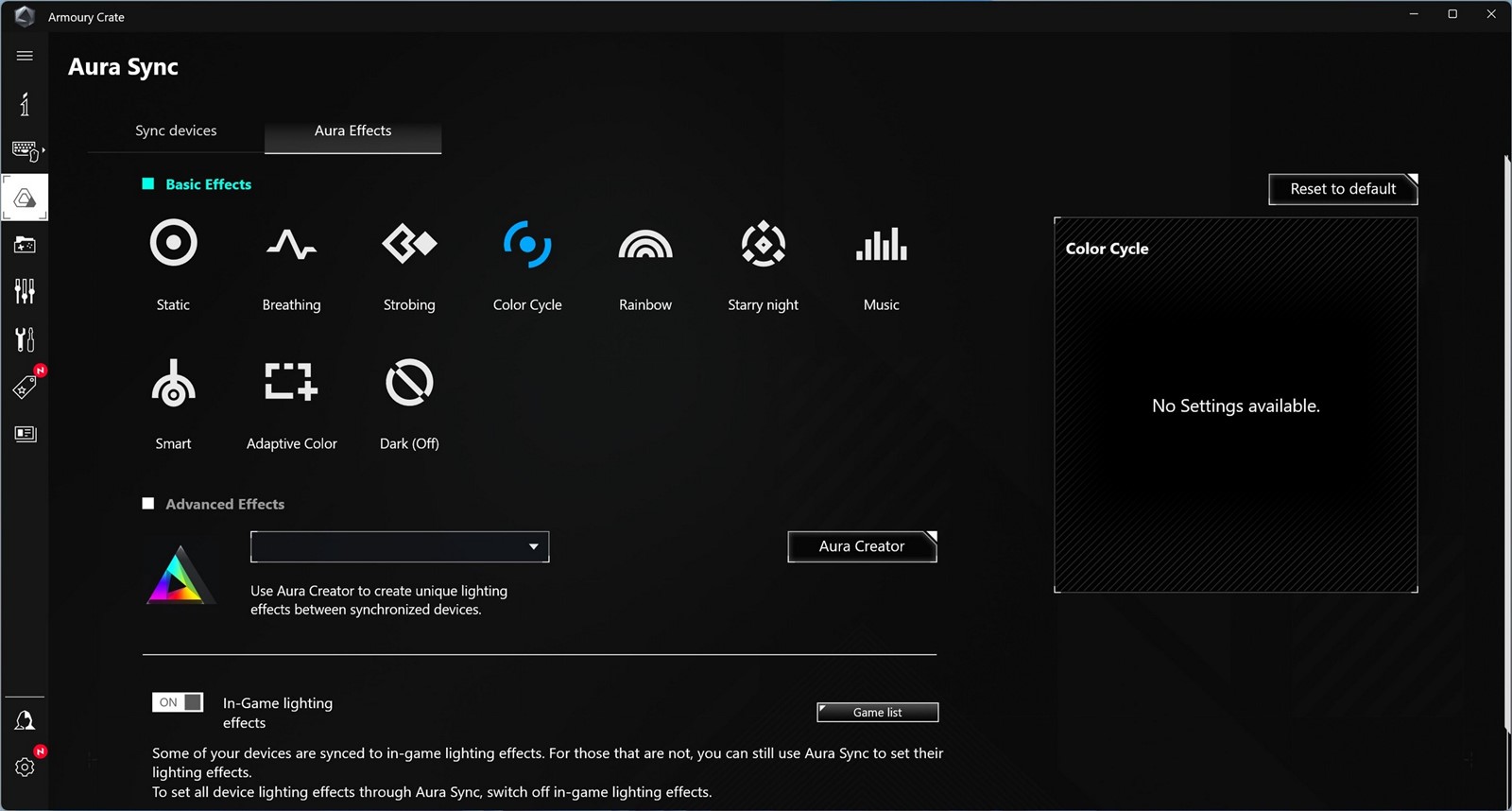Open the hamburger menu in sidebar
The height and width of the screenshot is (811, 1512).
(x=25, y=56)
